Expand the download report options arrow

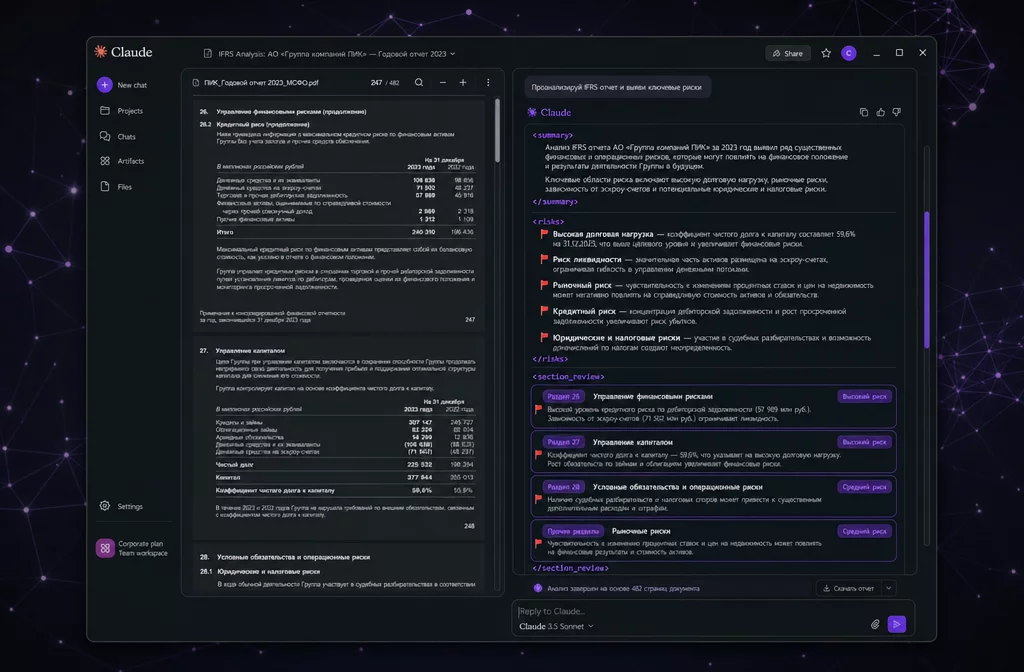coord(889,588)
